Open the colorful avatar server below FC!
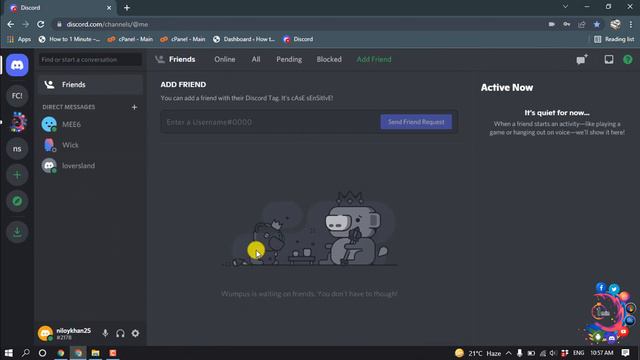This screenshot has height=360, width=640. coord(17,122)
